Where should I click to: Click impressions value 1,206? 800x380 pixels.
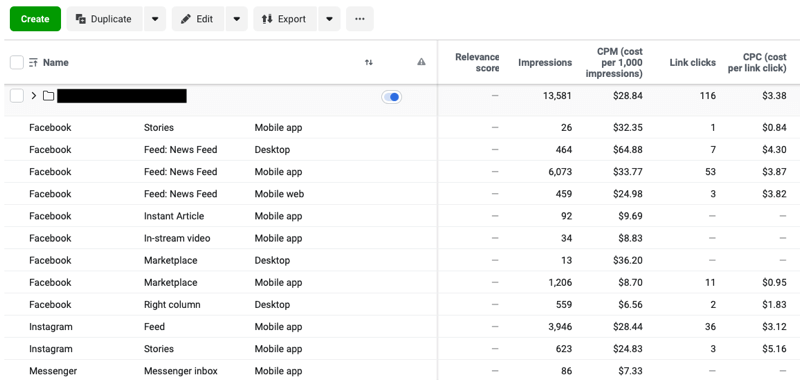tap(560, 282)
